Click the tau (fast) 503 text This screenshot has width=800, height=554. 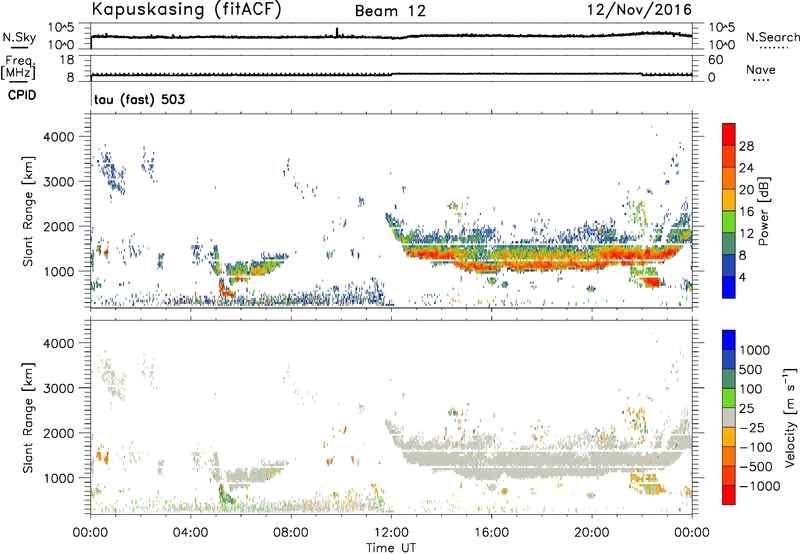[x=139, y=99]
